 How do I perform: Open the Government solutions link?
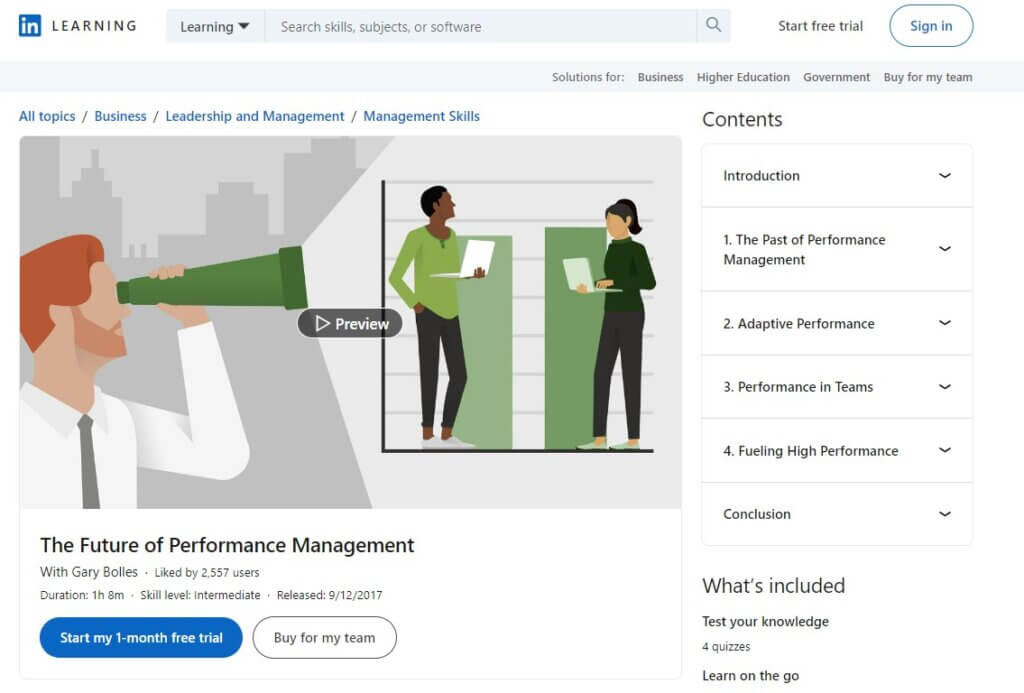837,77
